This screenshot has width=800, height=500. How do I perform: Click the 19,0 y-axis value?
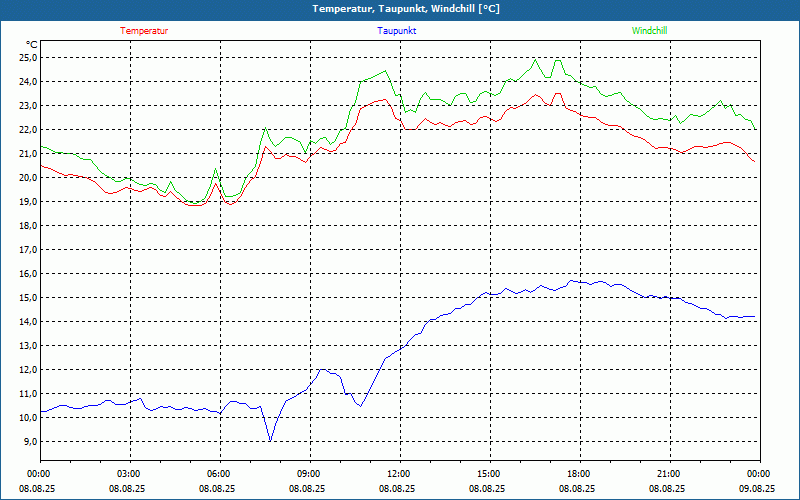point(28,202)
